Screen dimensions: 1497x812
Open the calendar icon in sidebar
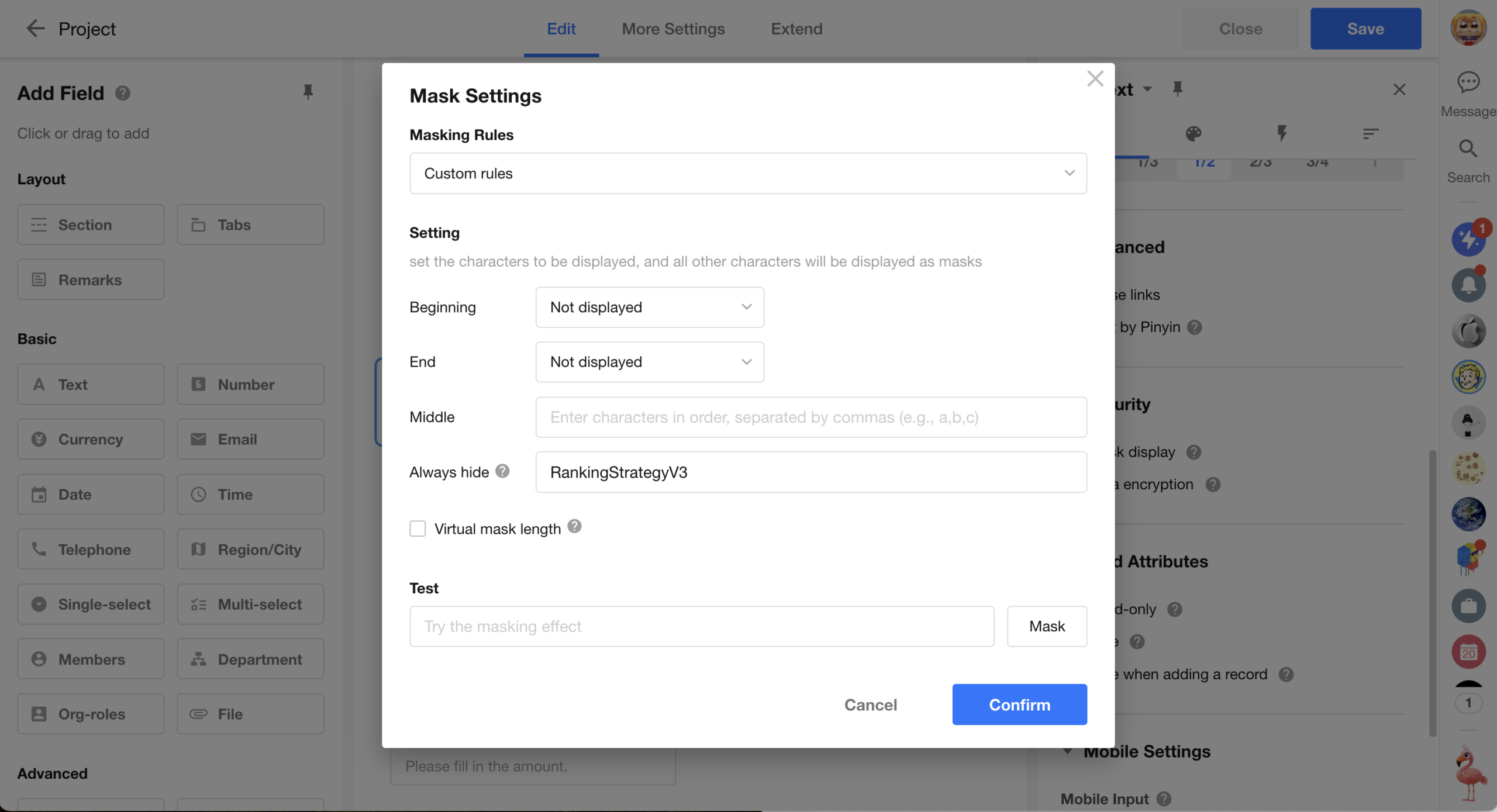pos(1468,652)
